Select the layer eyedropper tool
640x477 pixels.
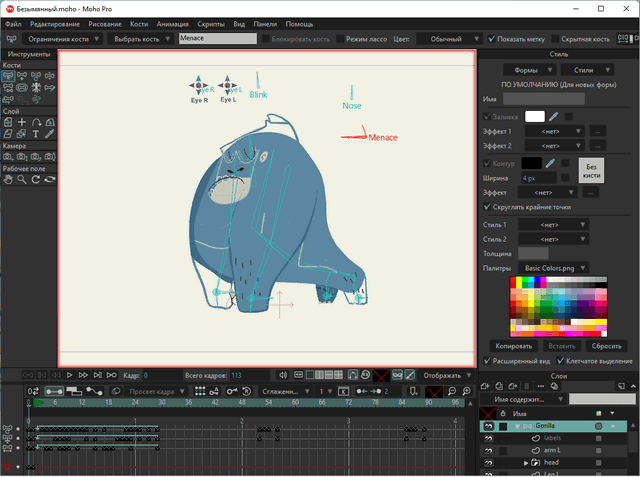pyautogui.click(x=50, y=134)
